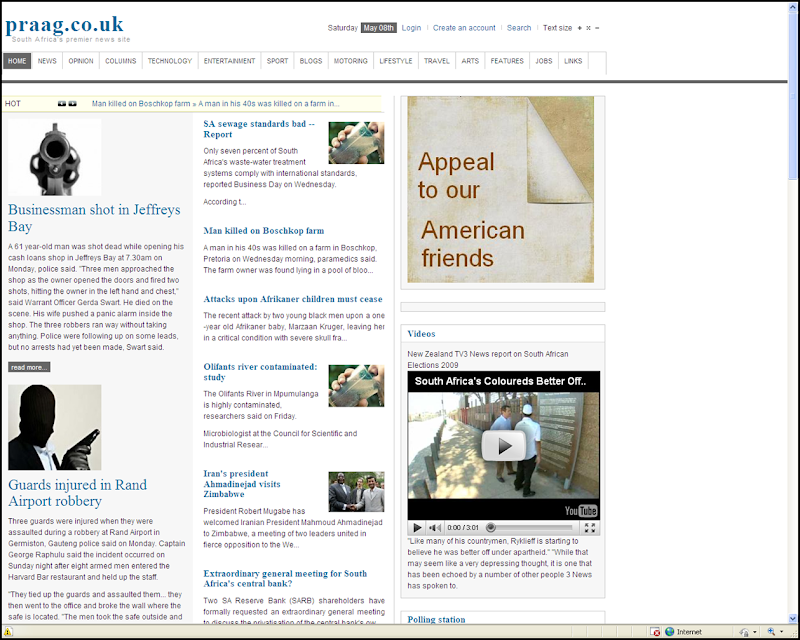Play the video with the small play button

[417, 528]
